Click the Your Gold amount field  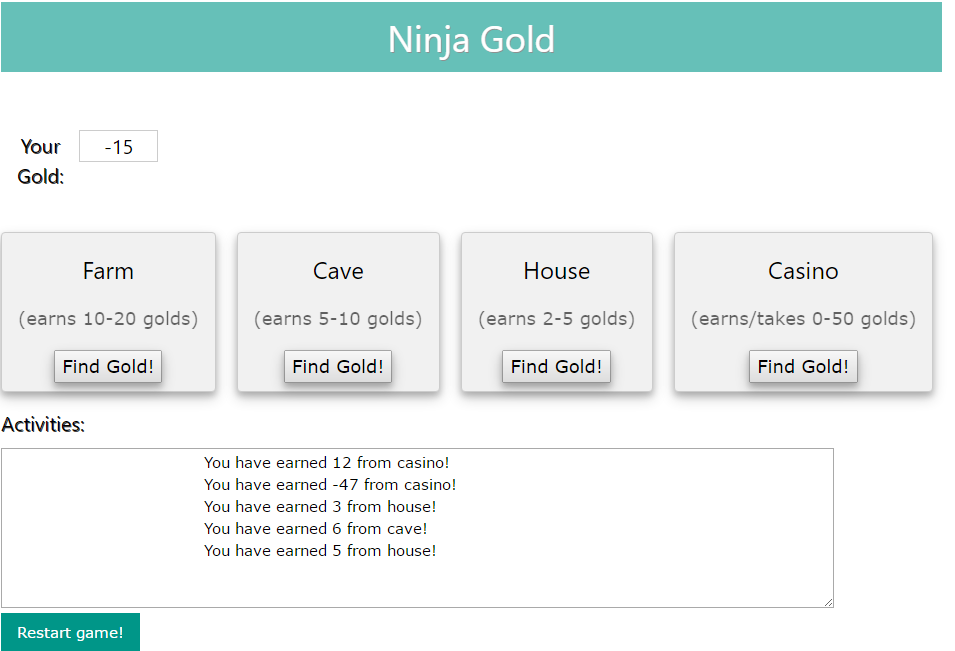[118, 147]
